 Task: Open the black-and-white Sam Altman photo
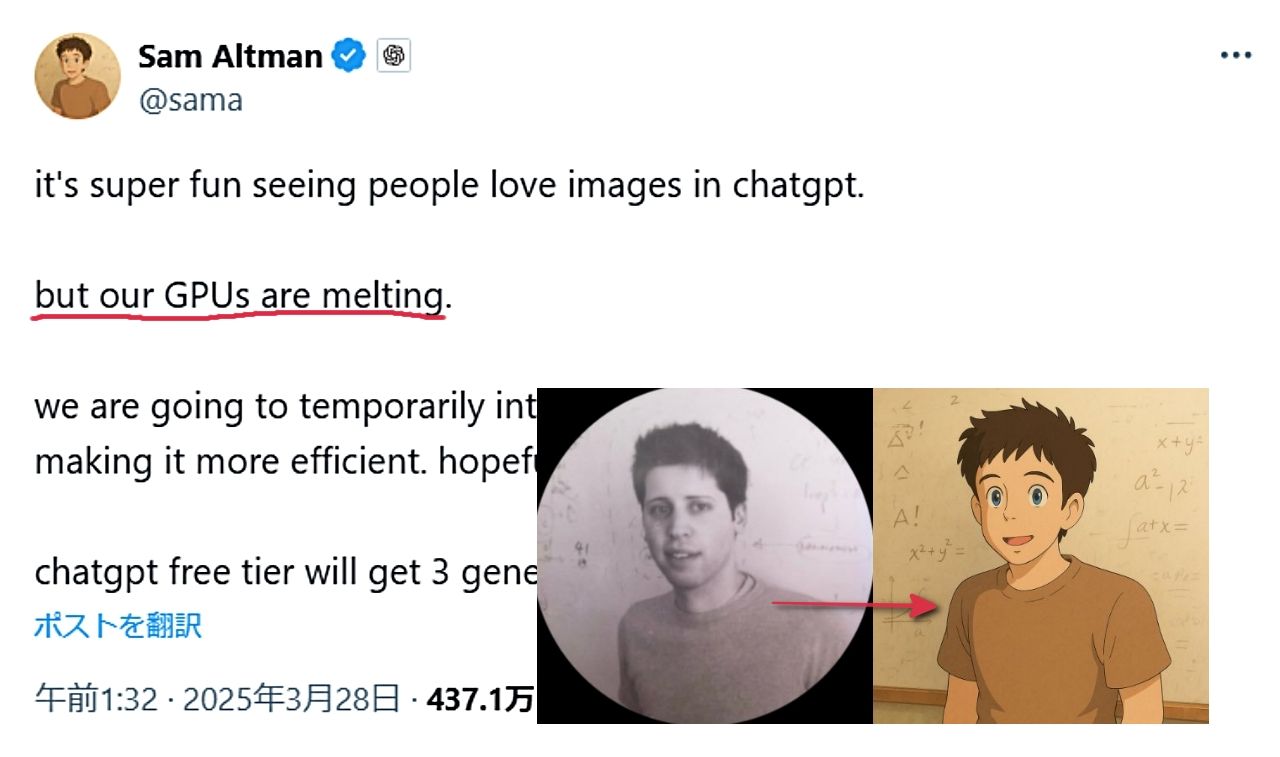(700, 550)
